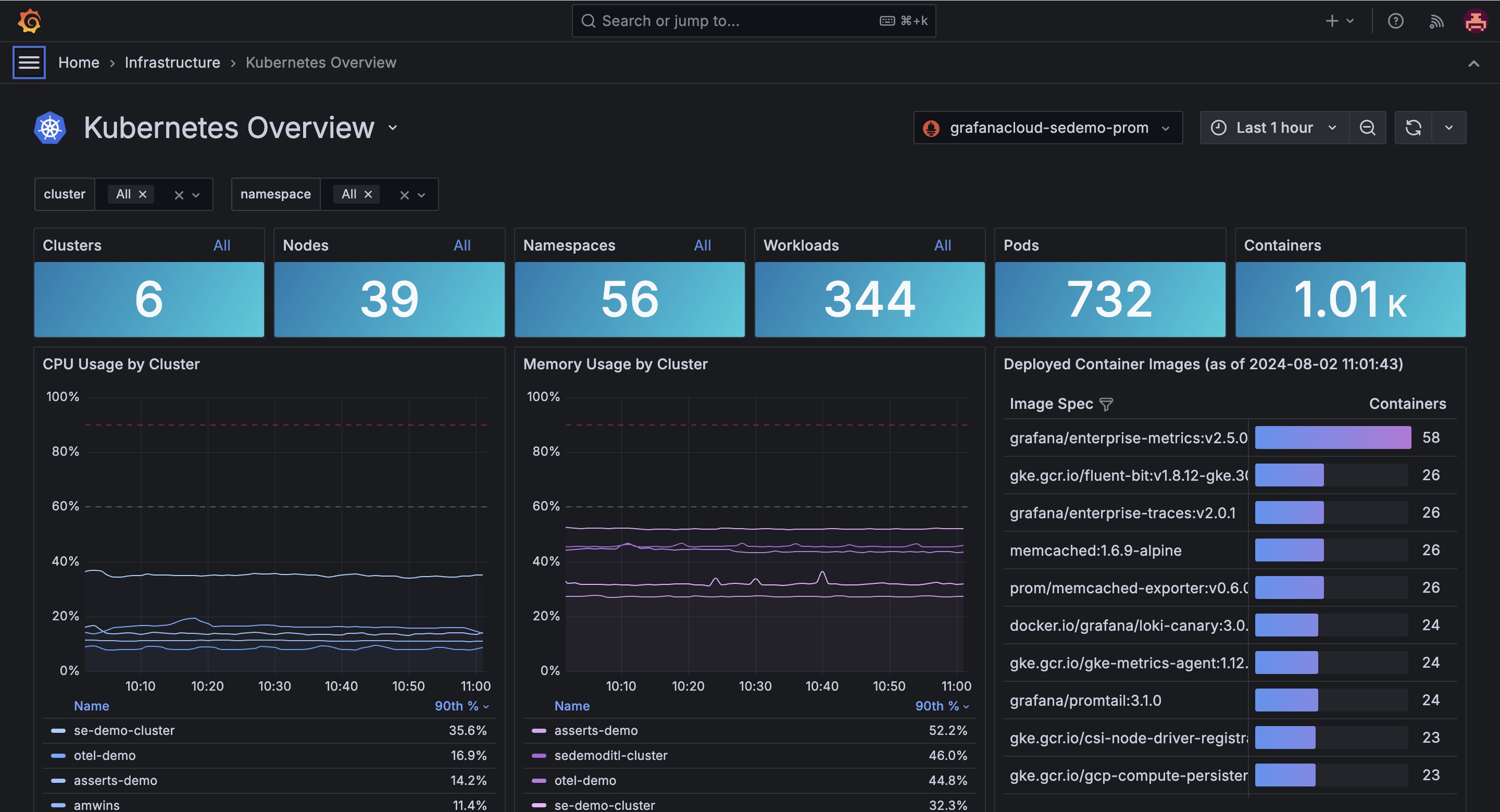Open the Grafana news feed icon

pyautogui.click(x=1436, y=21)
